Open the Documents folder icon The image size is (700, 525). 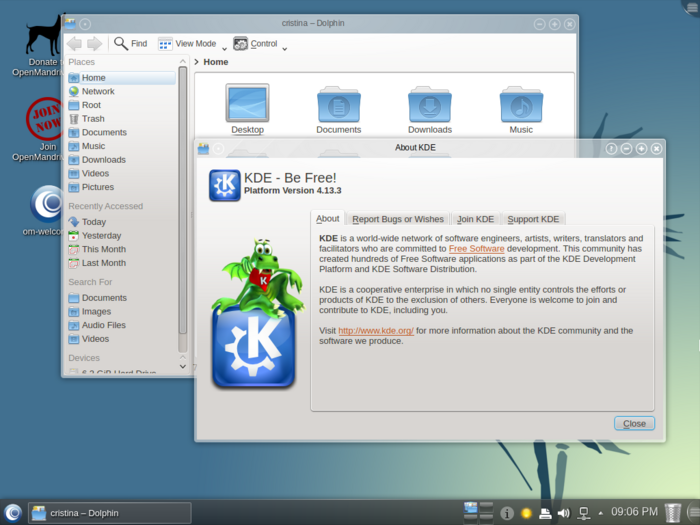point(339,110)
